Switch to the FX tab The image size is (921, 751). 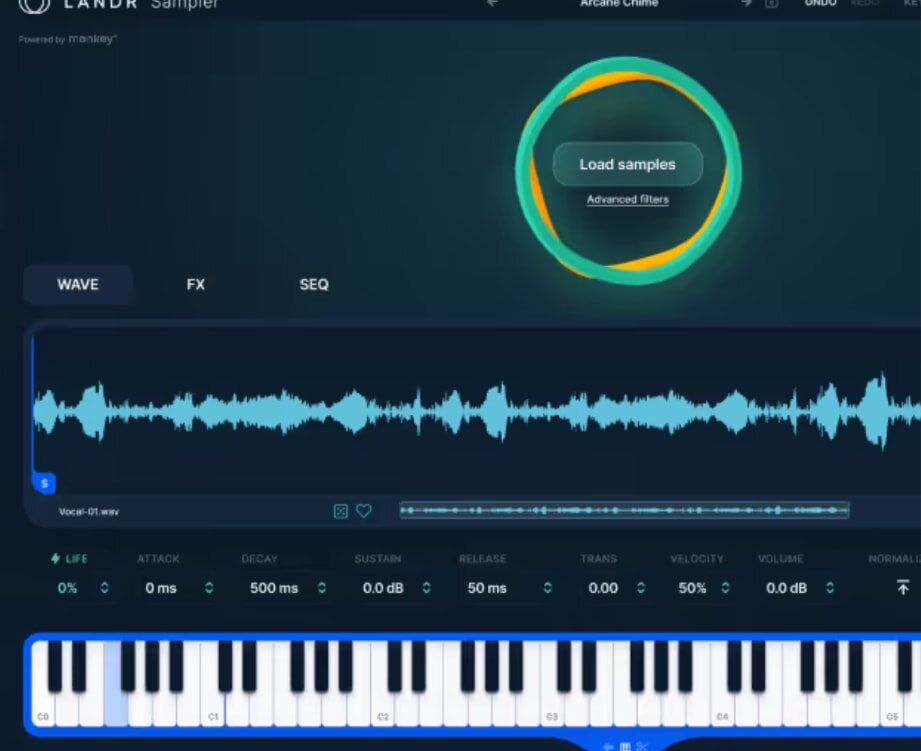195,284
